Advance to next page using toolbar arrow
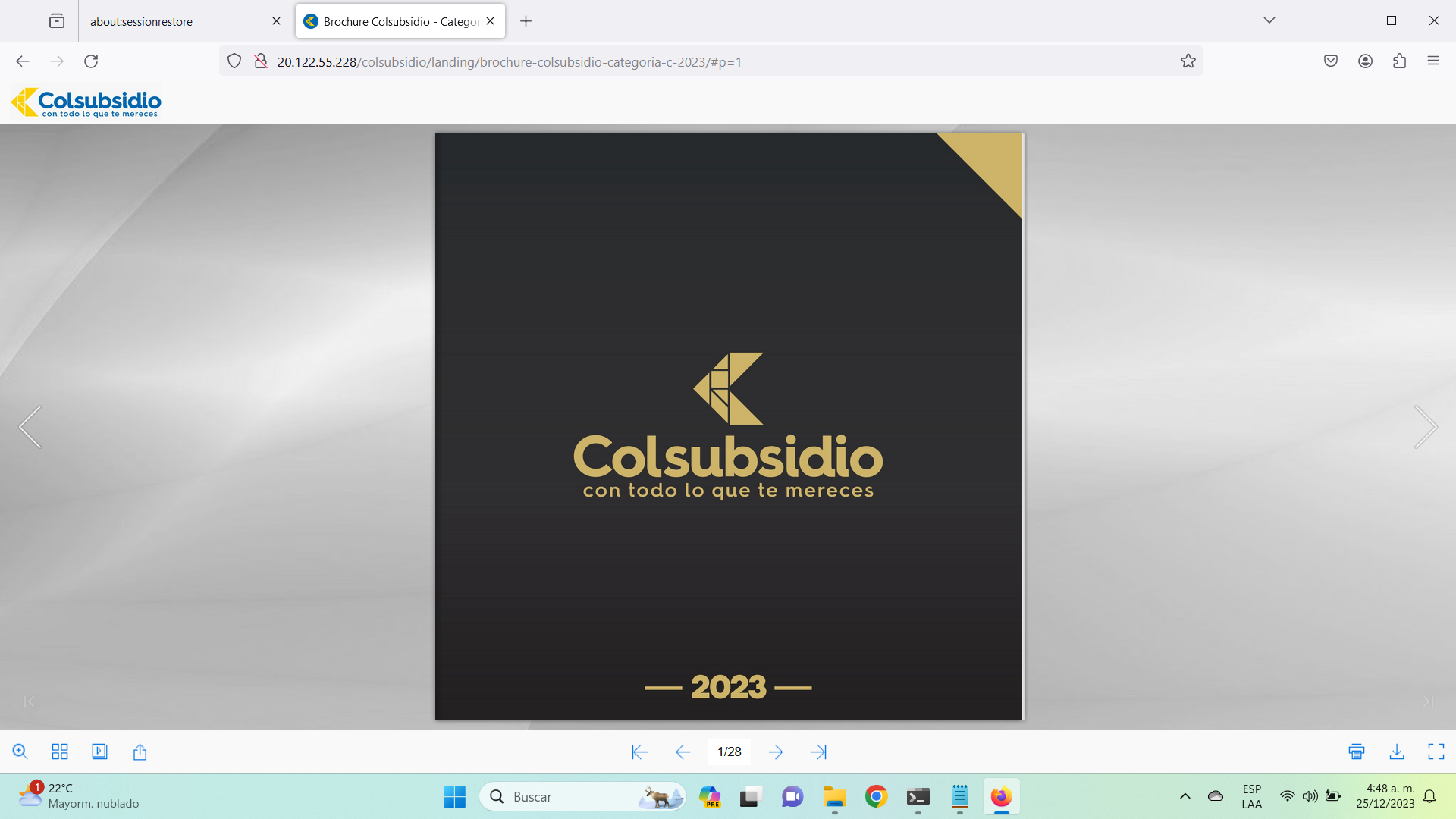Screen dimensions: 1456x819 [776, 752]
